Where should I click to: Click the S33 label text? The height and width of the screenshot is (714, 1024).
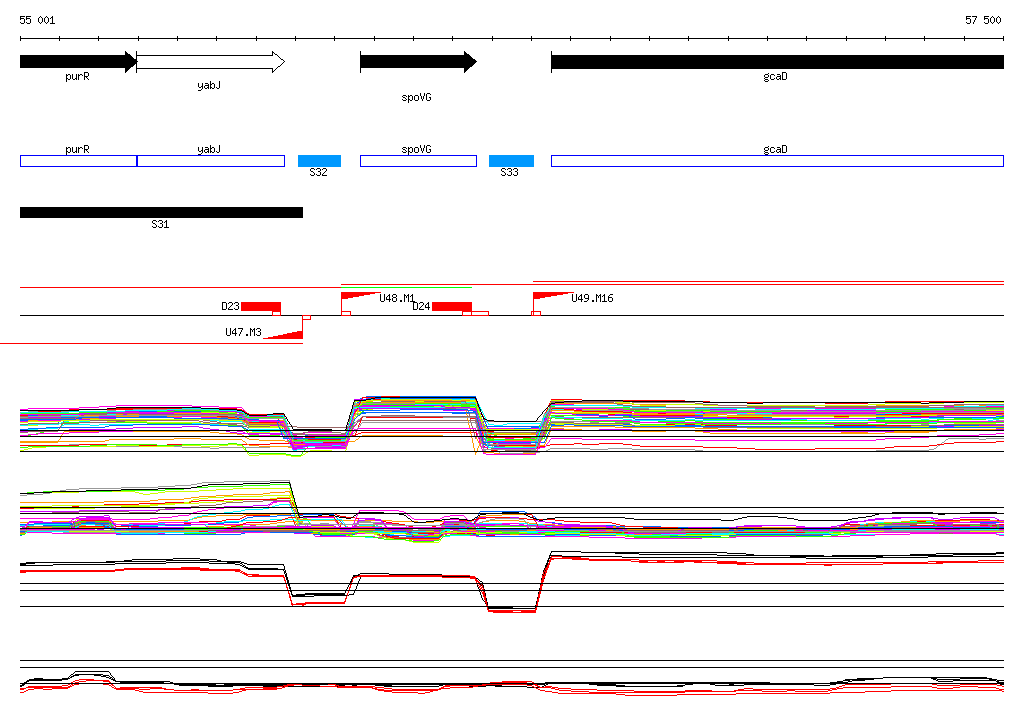(x=509, y=172)
